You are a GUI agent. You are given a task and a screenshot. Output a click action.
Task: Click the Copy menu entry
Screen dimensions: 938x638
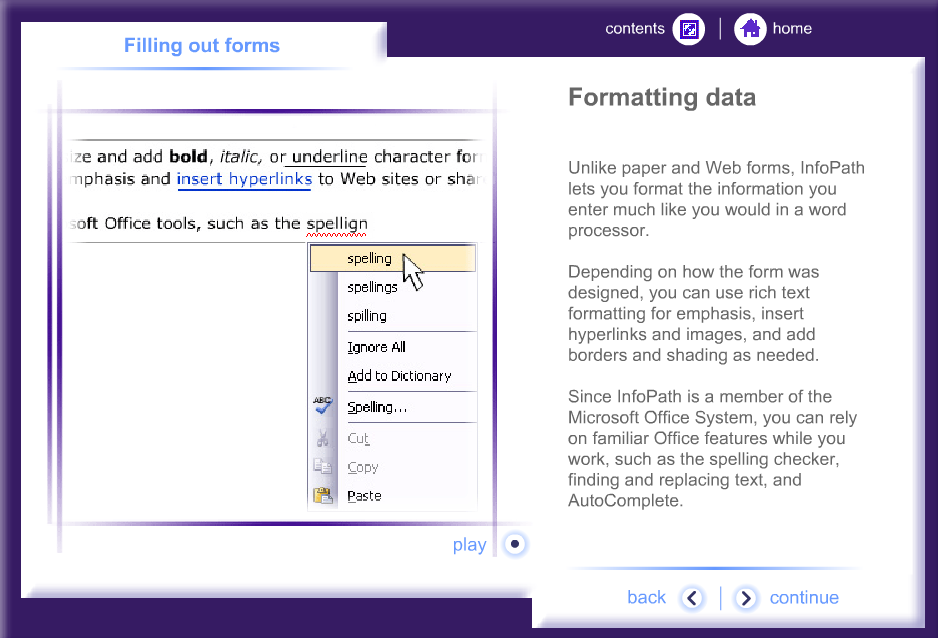[x=393, y=467]
